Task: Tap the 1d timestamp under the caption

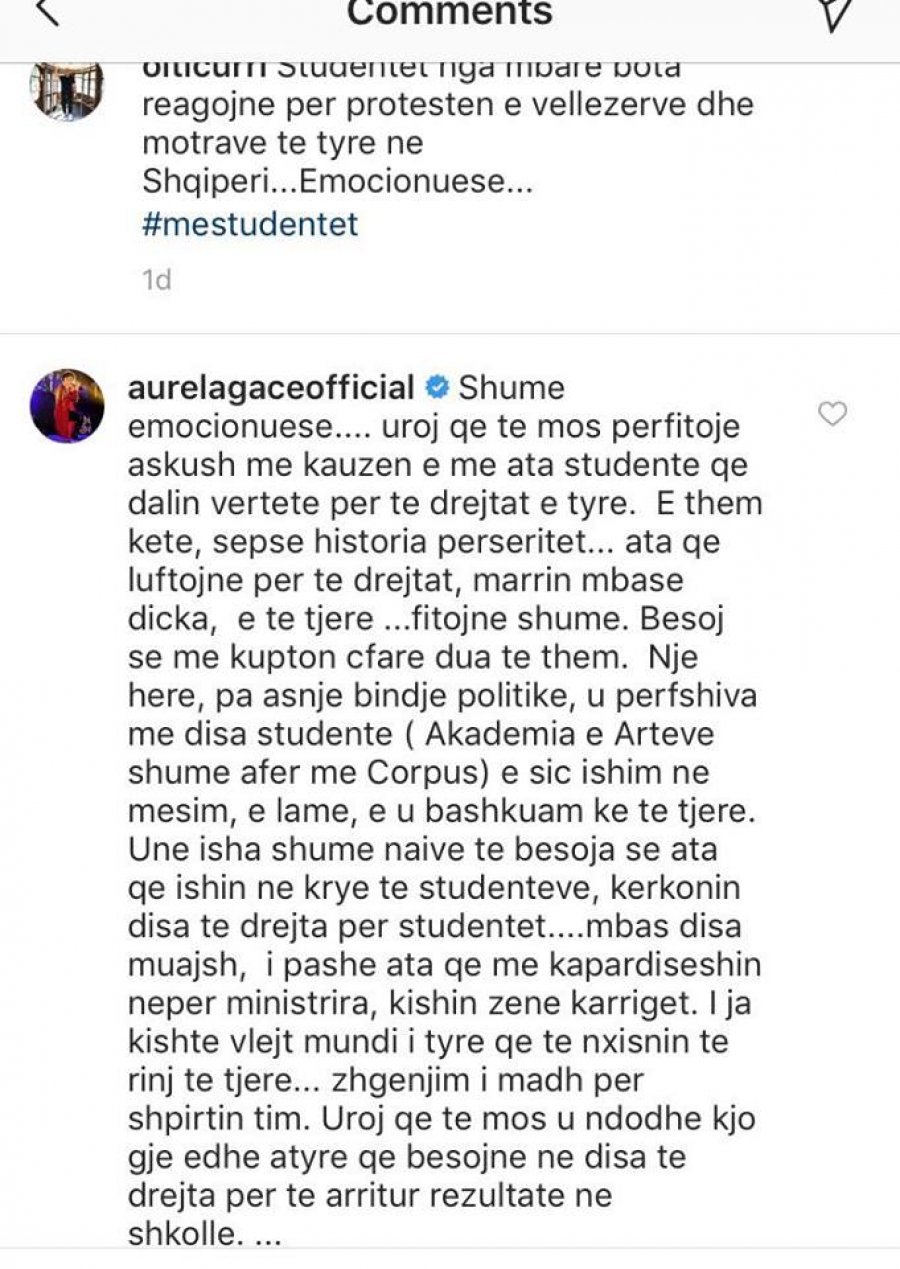Action: [156, 279]
